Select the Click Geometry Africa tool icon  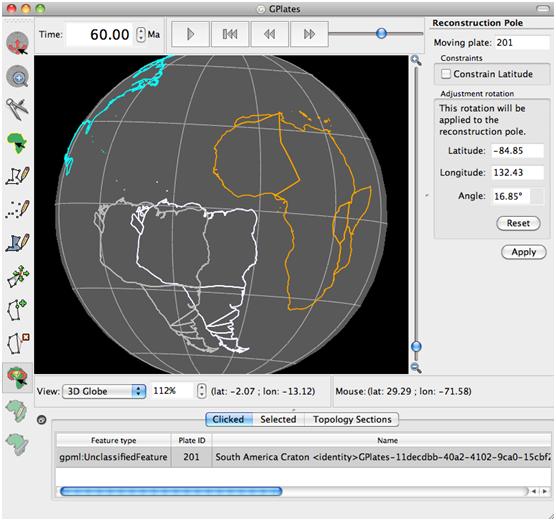click(x=17, y=143)
